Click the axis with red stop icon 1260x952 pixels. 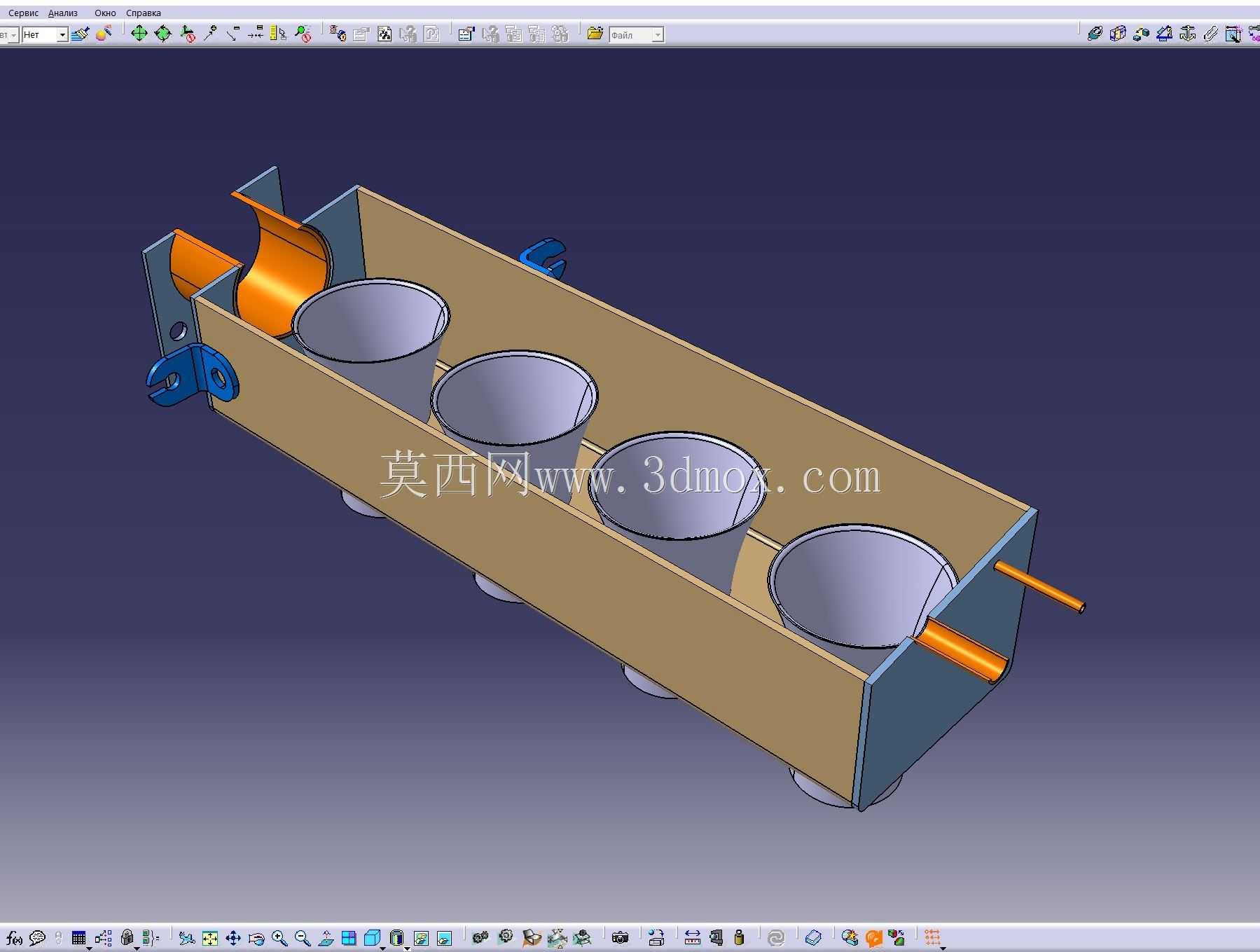pos(187,34)
